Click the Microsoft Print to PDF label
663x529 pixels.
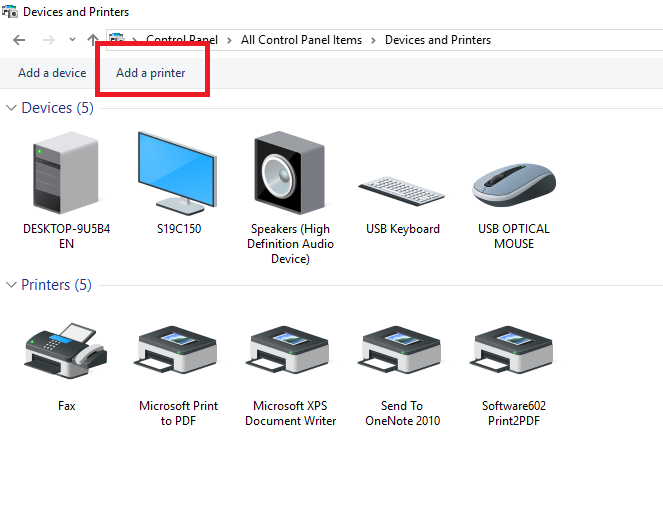[x=178, y=413]
